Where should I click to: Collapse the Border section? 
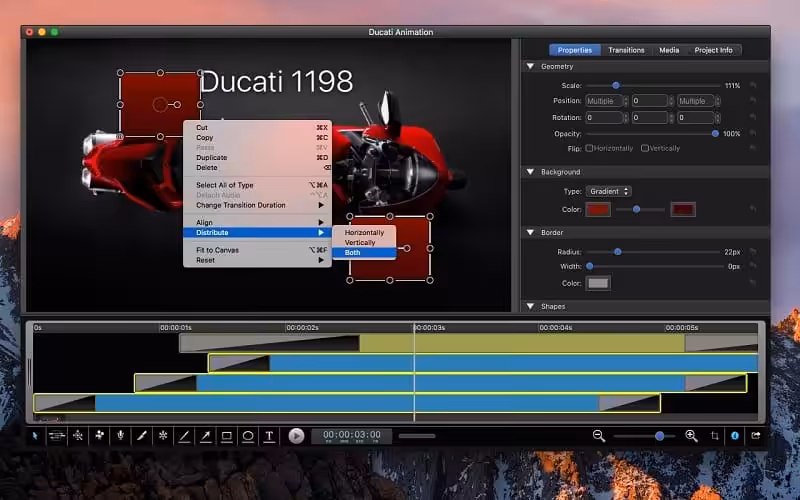point(530,232)
